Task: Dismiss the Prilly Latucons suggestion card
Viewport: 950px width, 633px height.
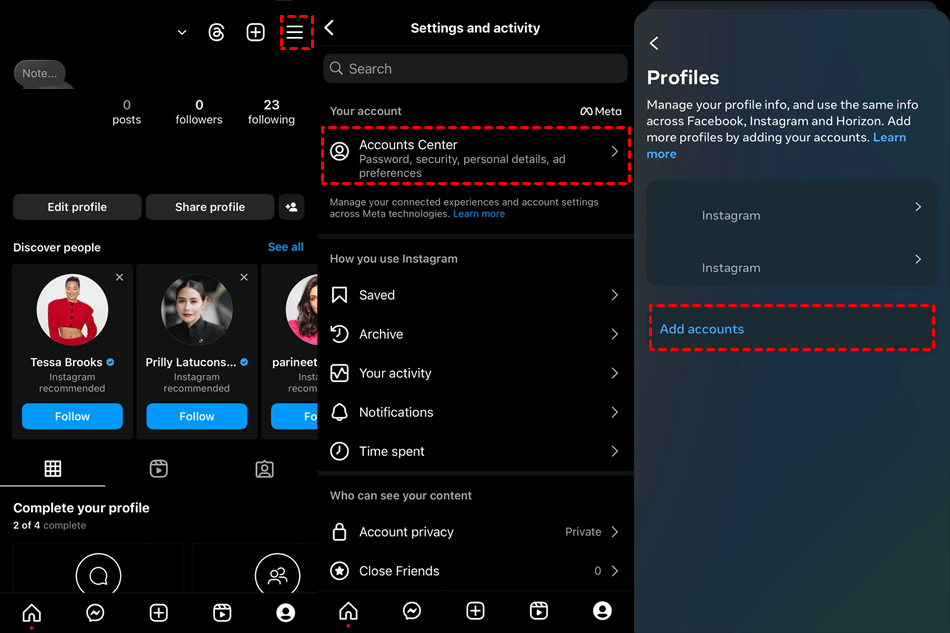Action: pyautogui.click(x=244, y=277)
